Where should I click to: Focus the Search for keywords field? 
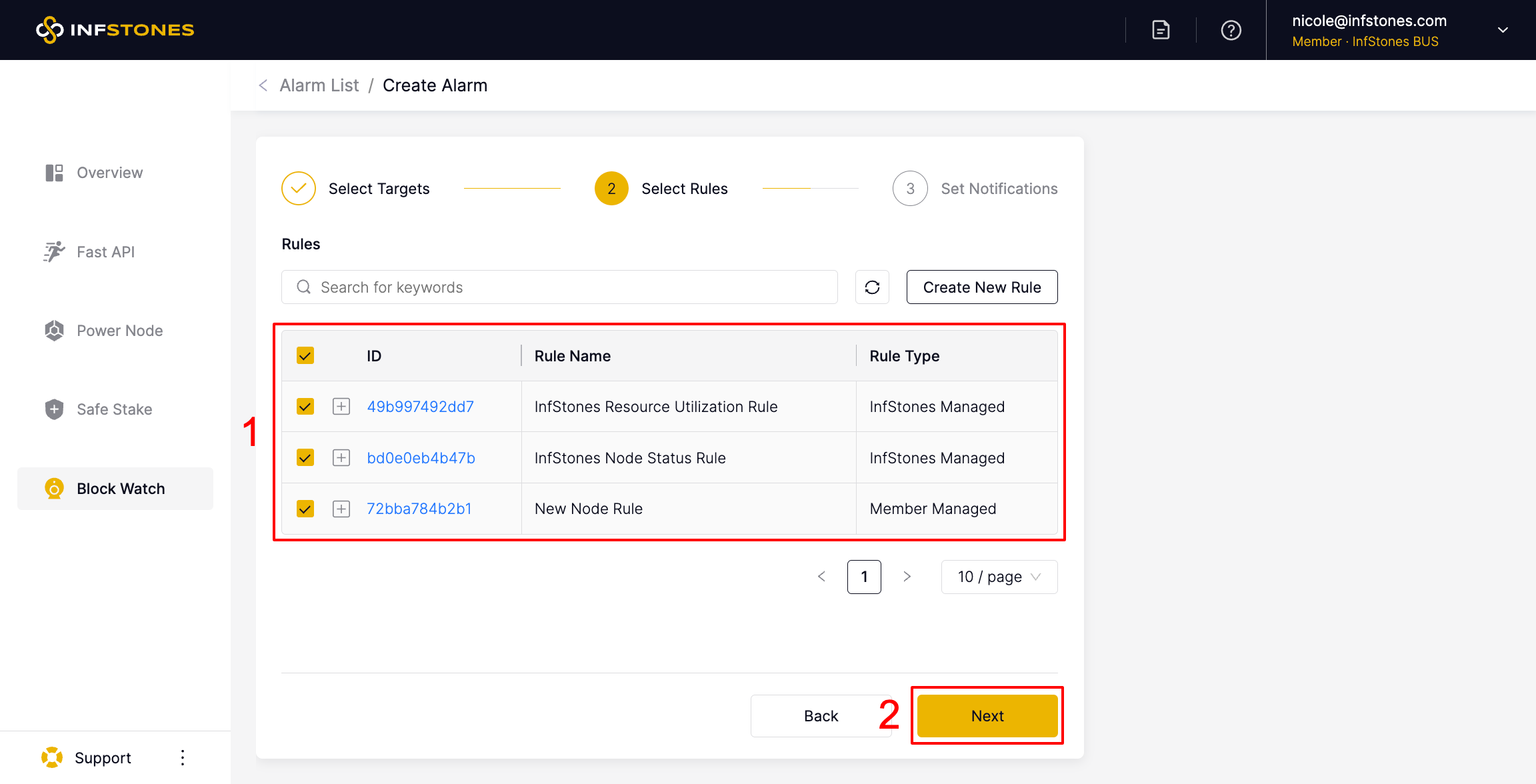pos(560,287)
